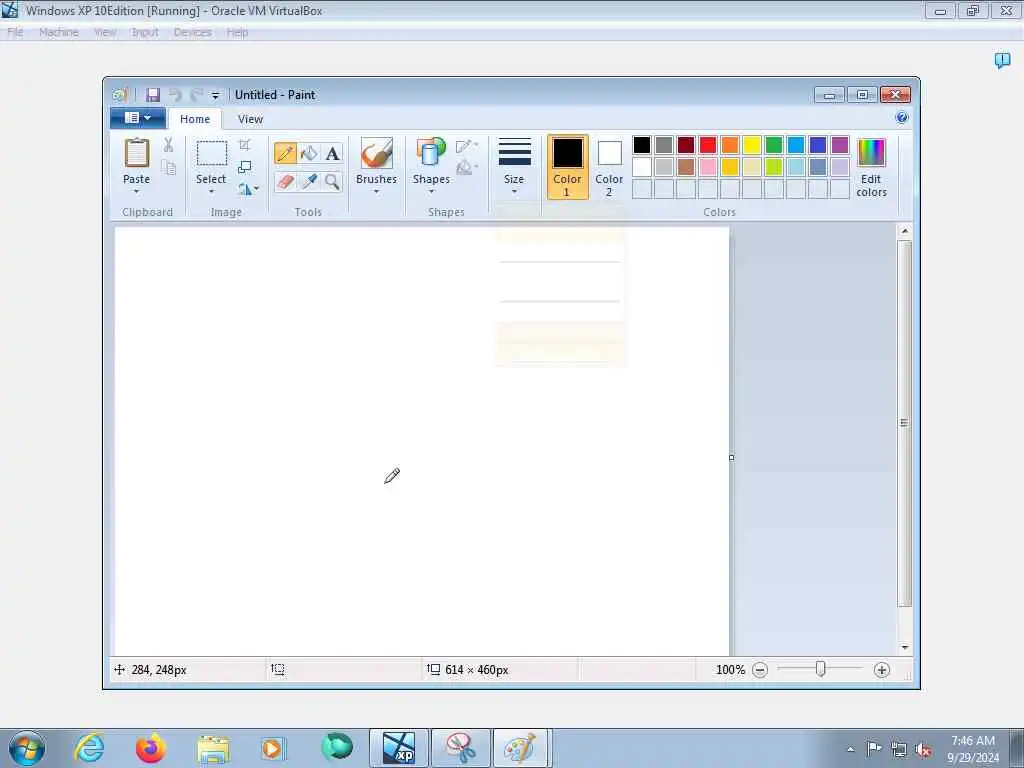Open VirtualBox File menu
The height and width of the screenshot is (768, 1024).
point(15,32)
